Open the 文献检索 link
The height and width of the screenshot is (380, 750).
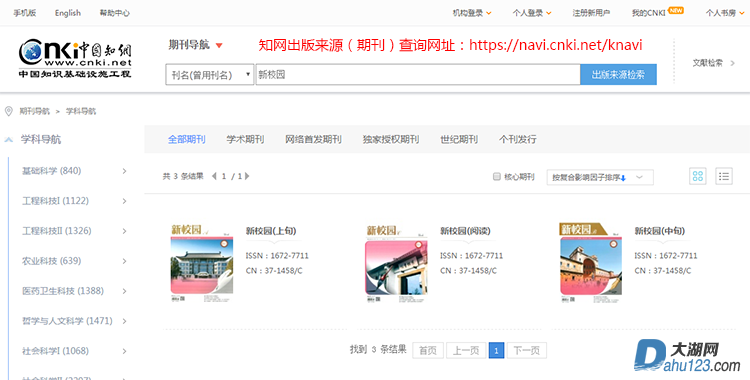point(707,63)
